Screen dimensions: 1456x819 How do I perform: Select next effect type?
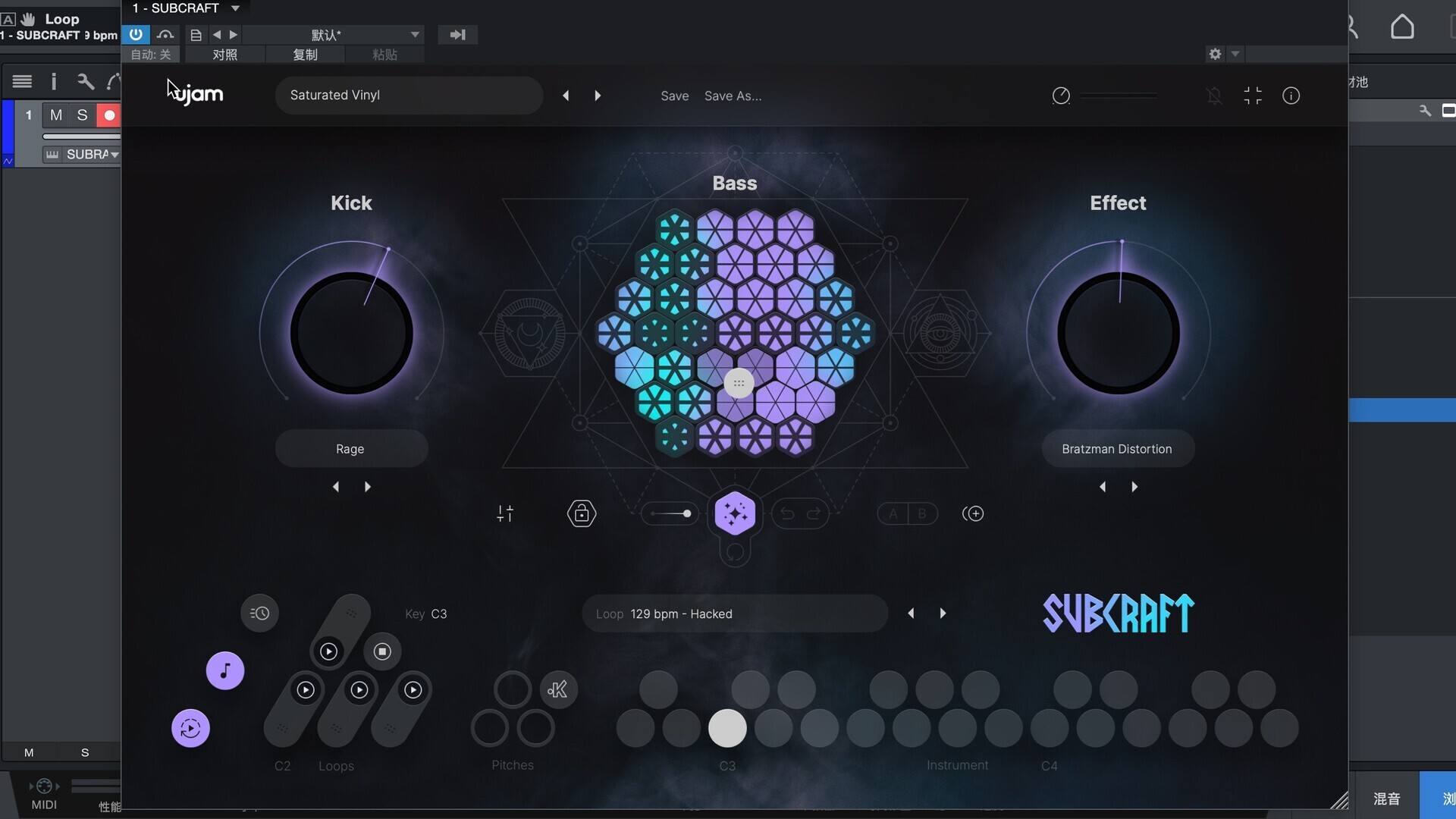[x=1134, y=487]
